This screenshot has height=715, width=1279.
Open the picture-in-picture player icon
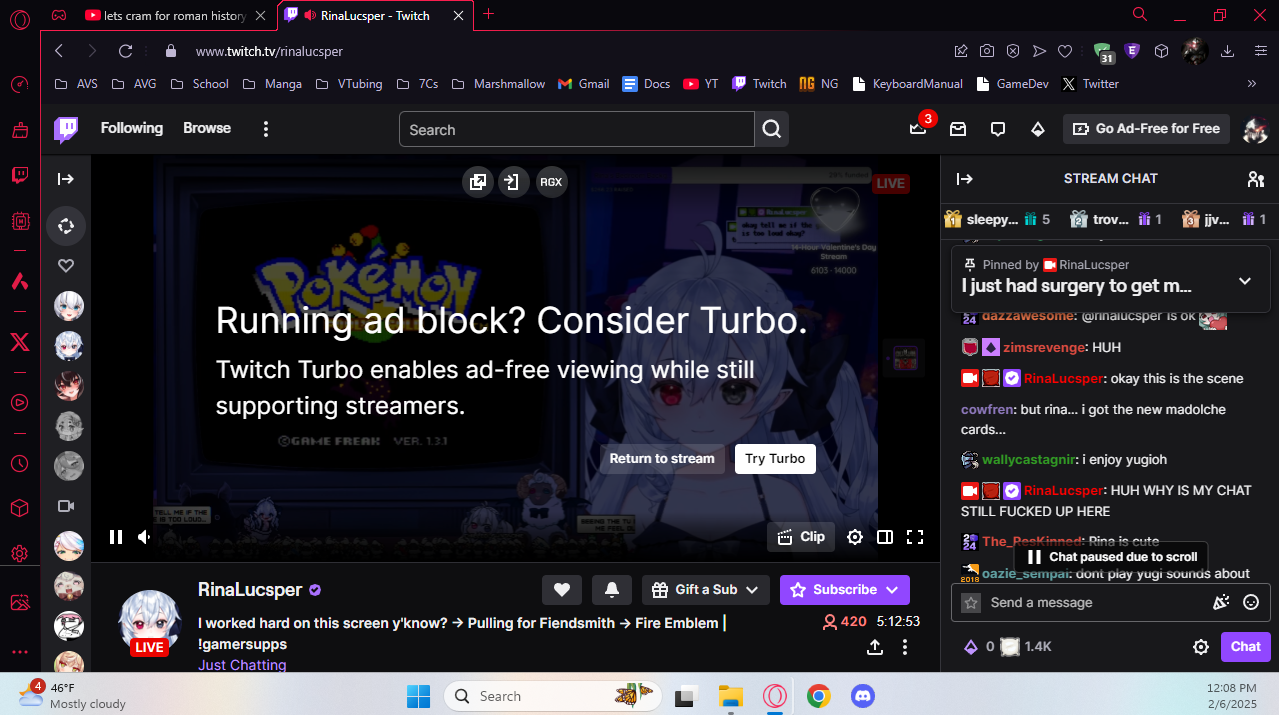[478, 182]
